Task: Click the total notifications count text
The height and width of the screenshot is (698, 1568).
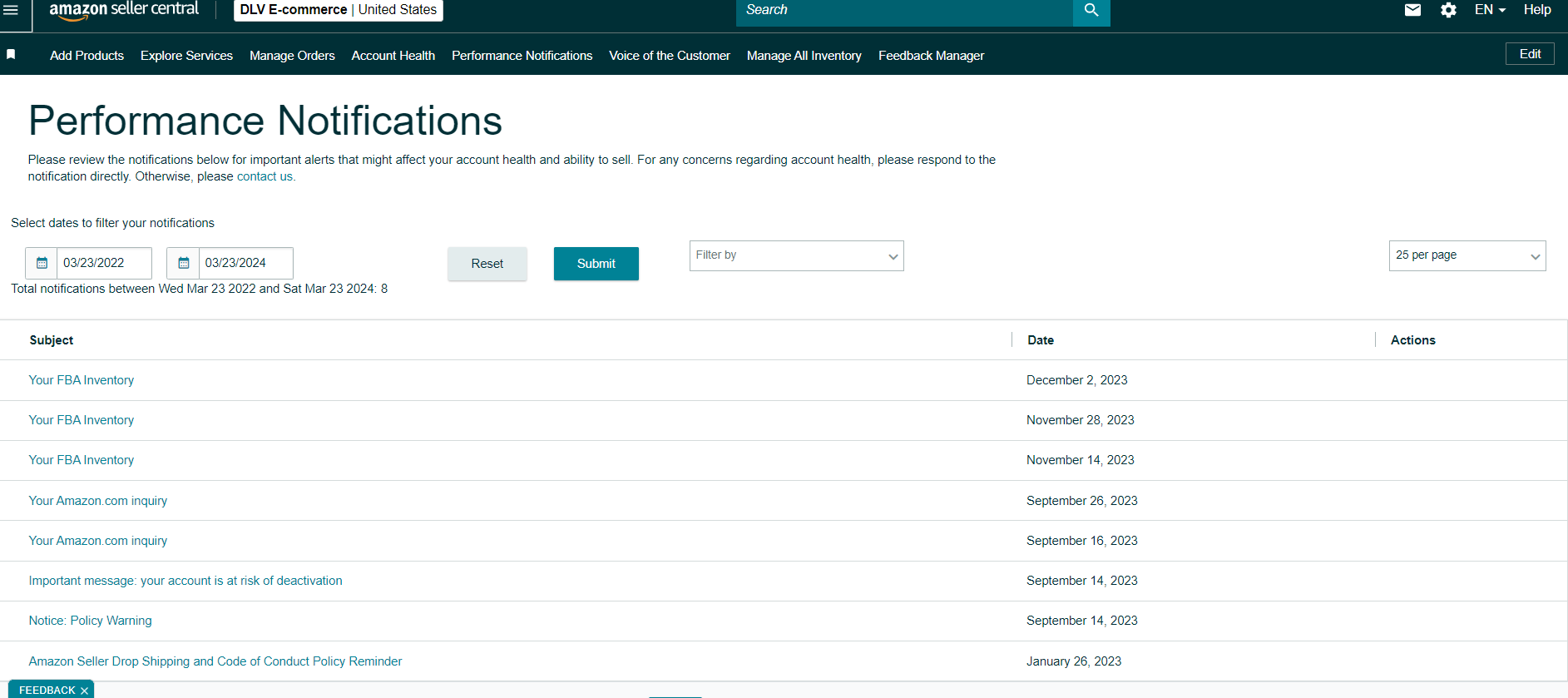Action: click(200, 289)
